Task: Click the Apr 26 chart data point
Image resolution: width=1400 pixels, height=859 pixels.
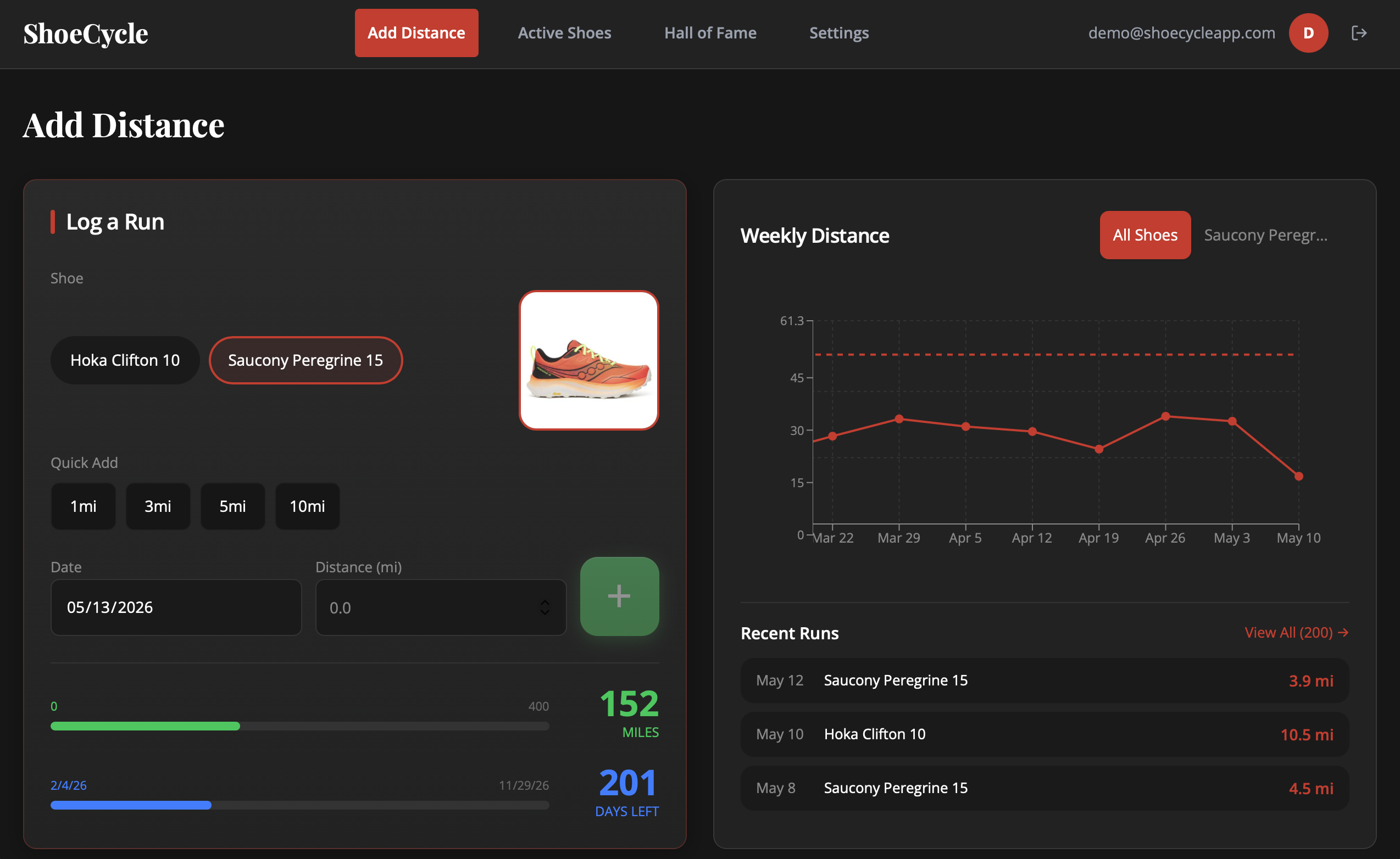Action: (x=1165, y=416)
